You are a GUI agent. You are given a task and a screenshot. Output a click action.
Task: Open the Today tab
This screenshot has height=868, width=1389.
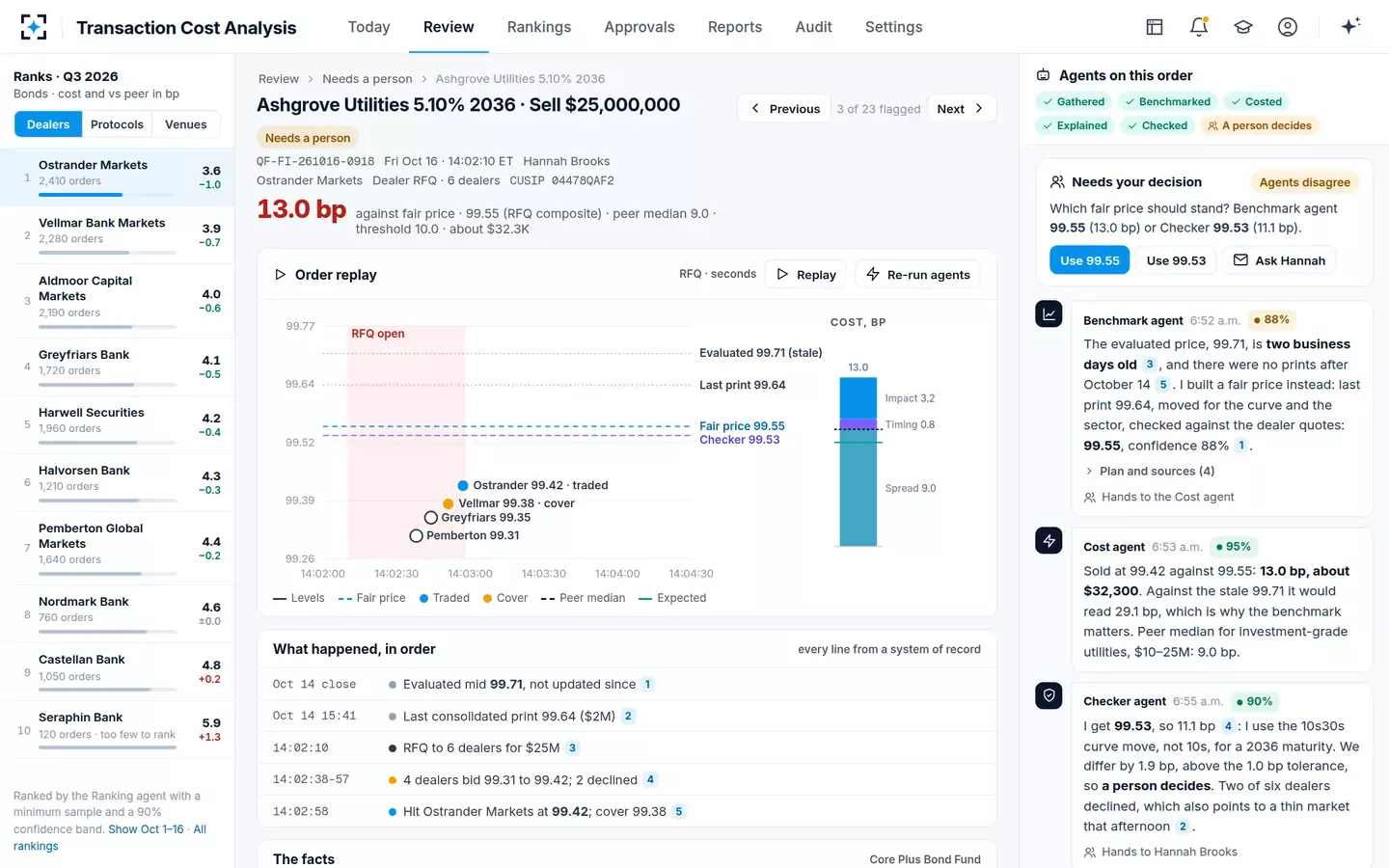(x=369, y=27)
